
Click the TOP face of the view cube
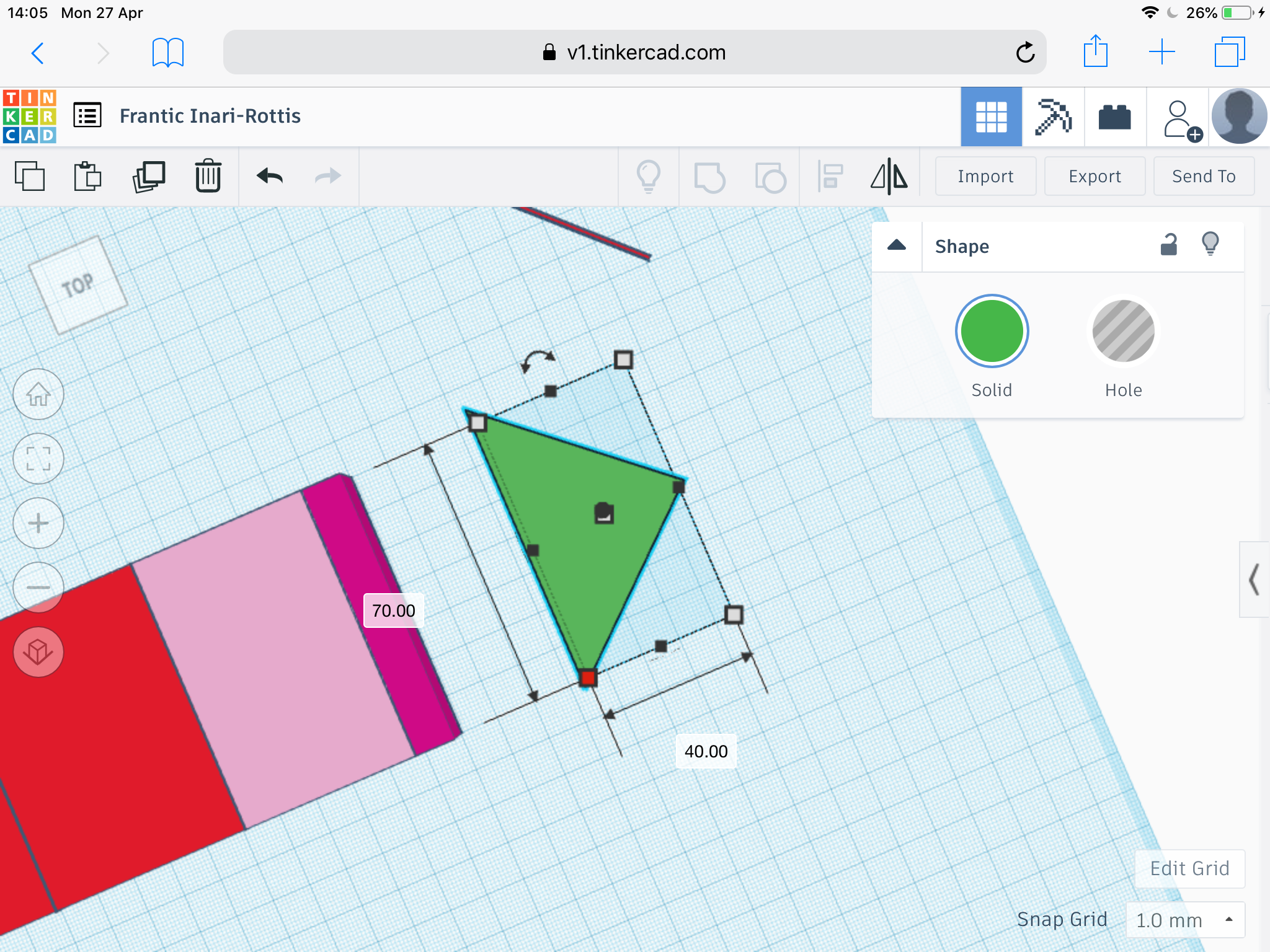pos(78,286)
